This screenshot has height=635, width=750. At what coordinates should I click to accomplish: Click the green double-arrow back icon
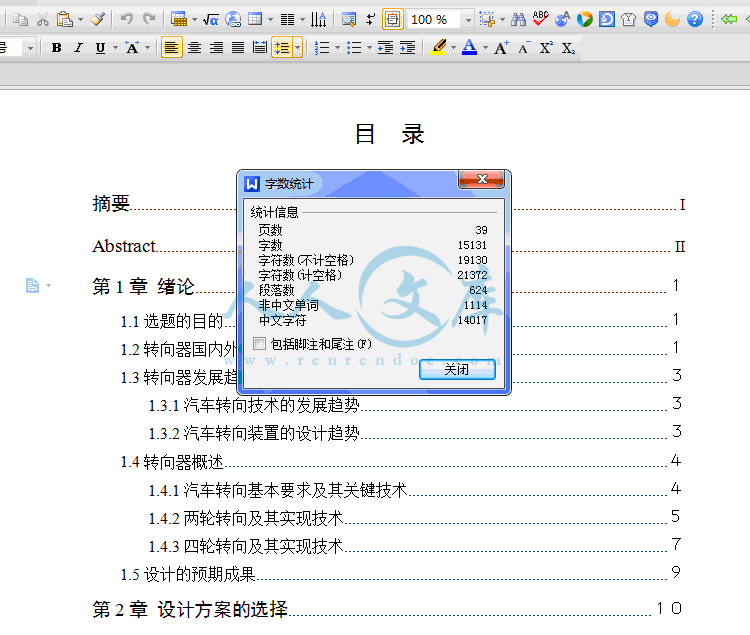tap(729, 20)
